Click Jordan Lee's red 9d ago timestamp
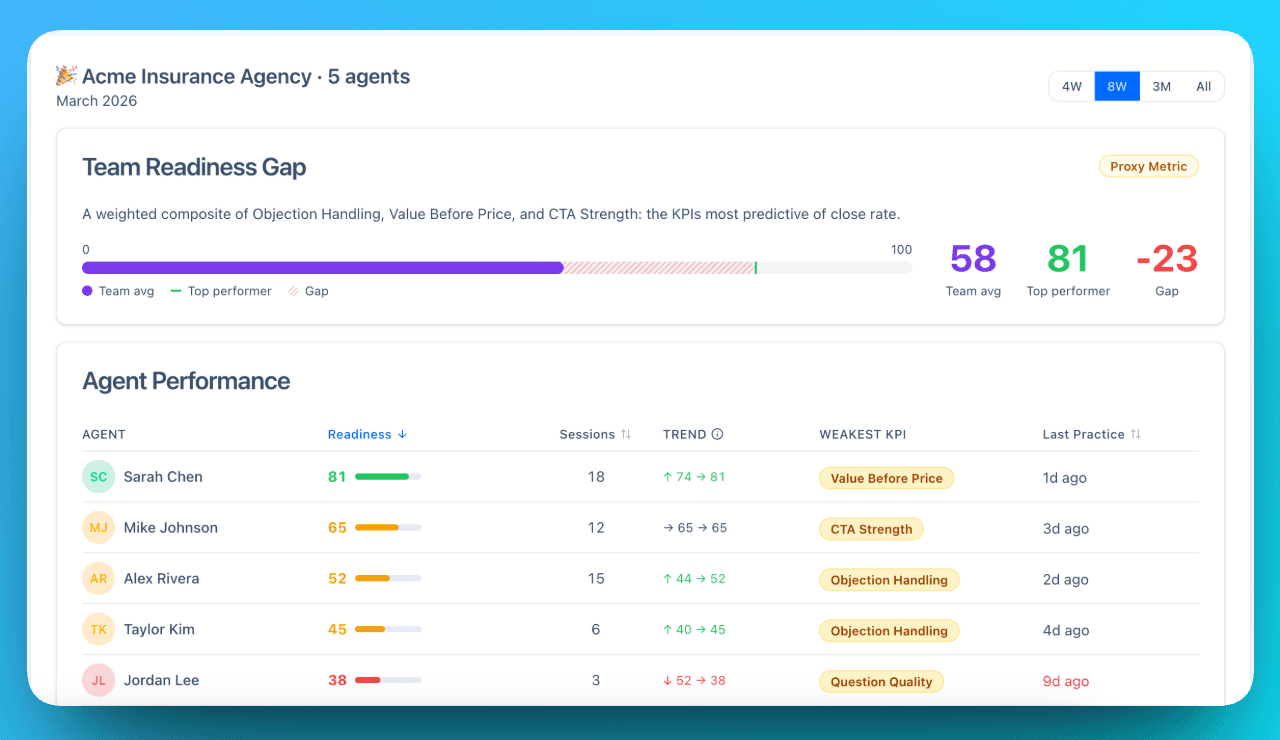 [x=1066, y=681]
